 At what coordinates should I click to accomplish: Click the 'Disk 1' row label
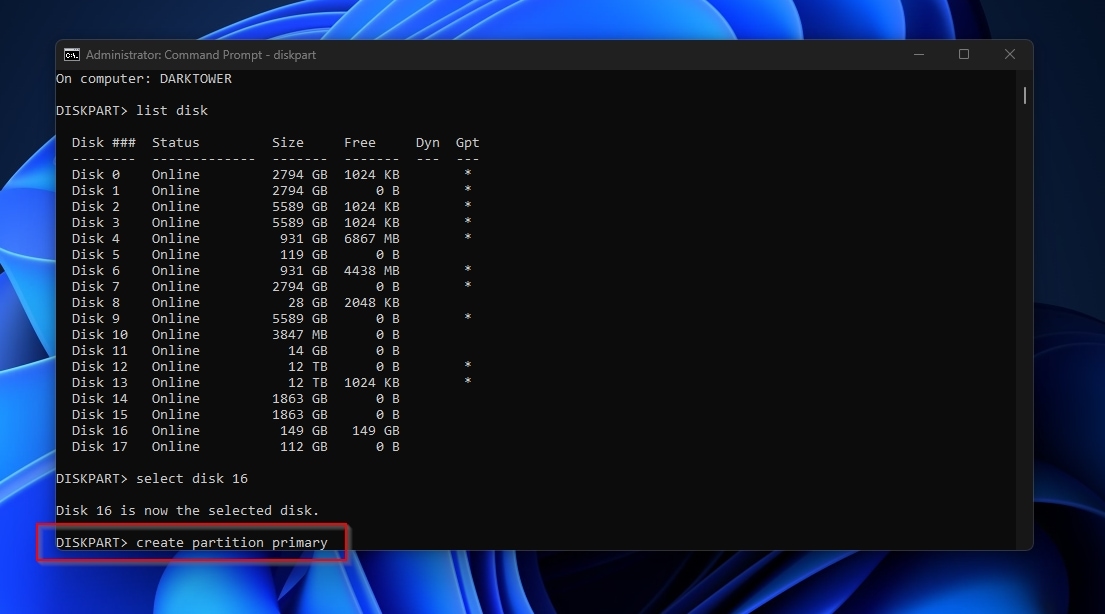(96, 190)
